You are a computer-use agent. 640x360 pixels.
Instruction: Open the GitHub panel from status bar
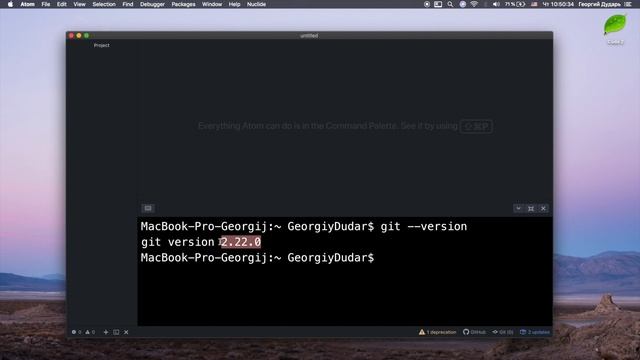click(474, 332)
